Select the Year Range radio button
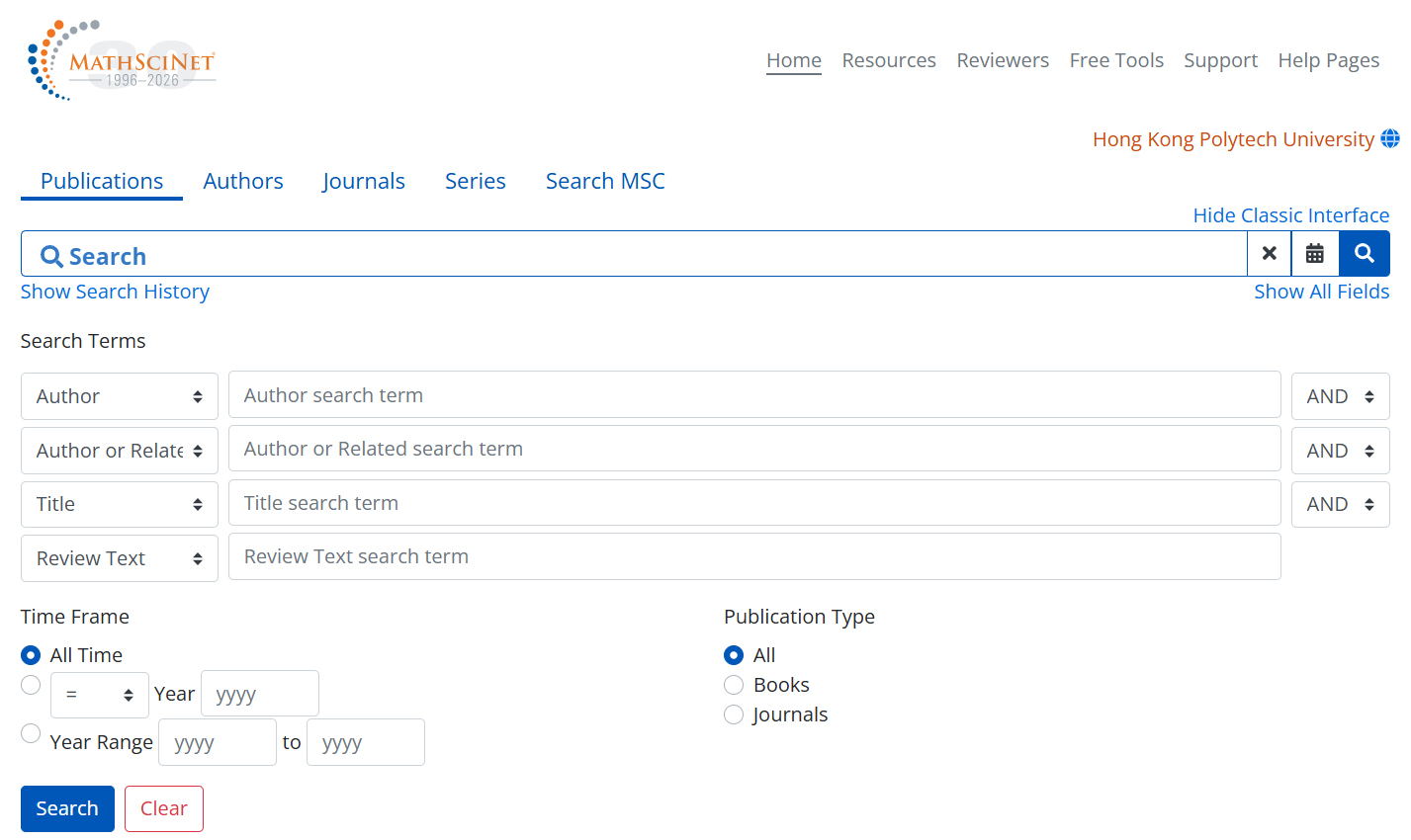Image resolution: width=1411 pixels, height=840 pixels. tap(31, 733)
